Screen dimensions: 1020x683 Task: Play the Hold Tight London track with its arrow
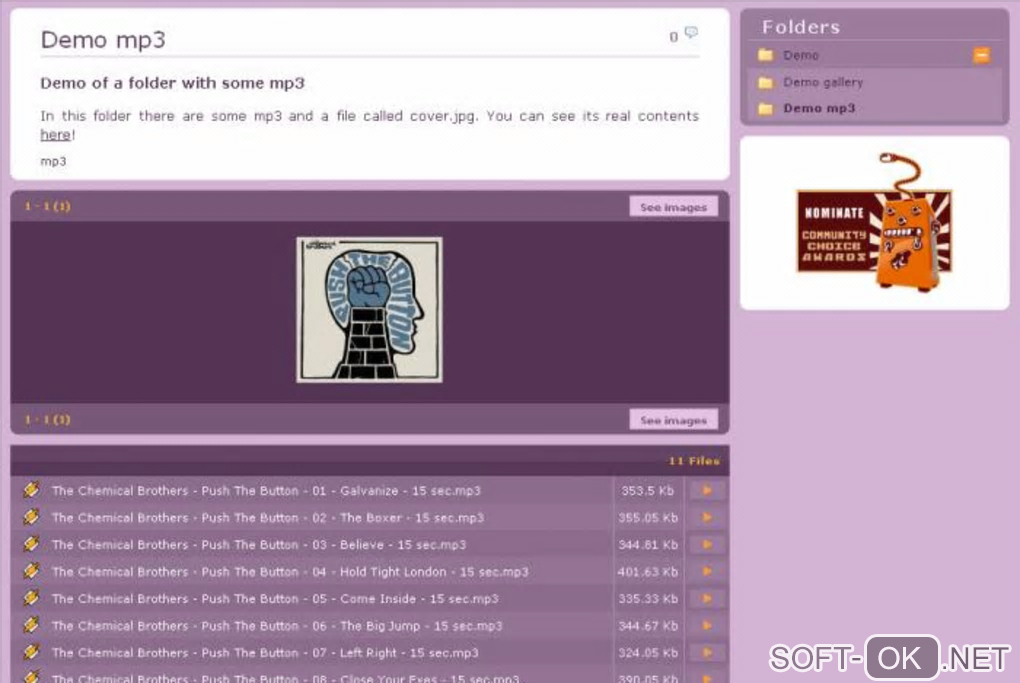[x=707, y=572]
